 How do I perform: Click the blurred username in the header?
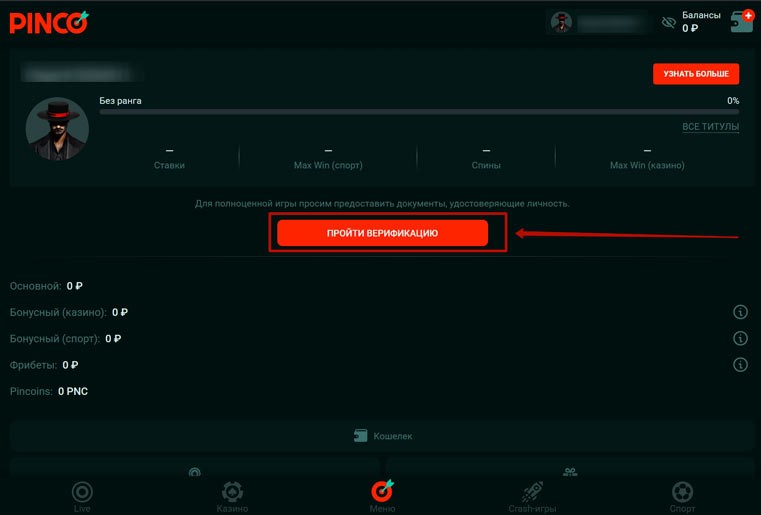[611, 22]
